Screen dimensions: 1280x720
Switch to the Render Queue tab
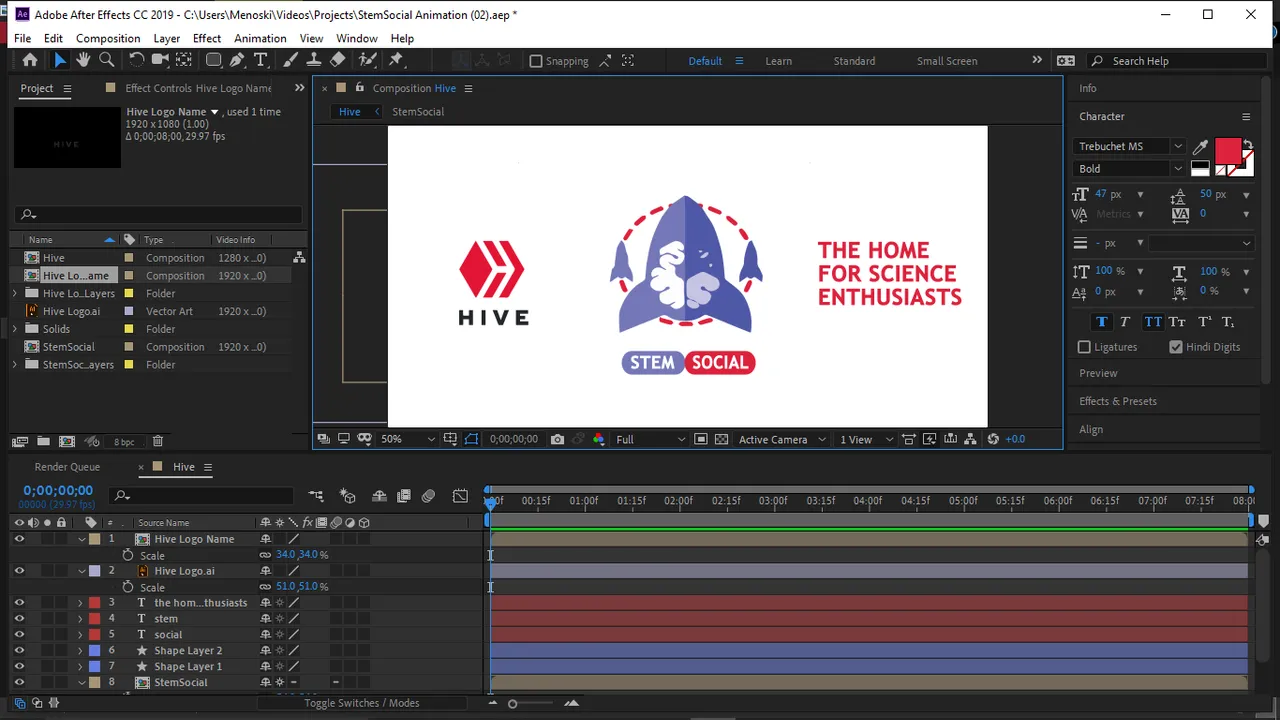[x=67, y=467]
